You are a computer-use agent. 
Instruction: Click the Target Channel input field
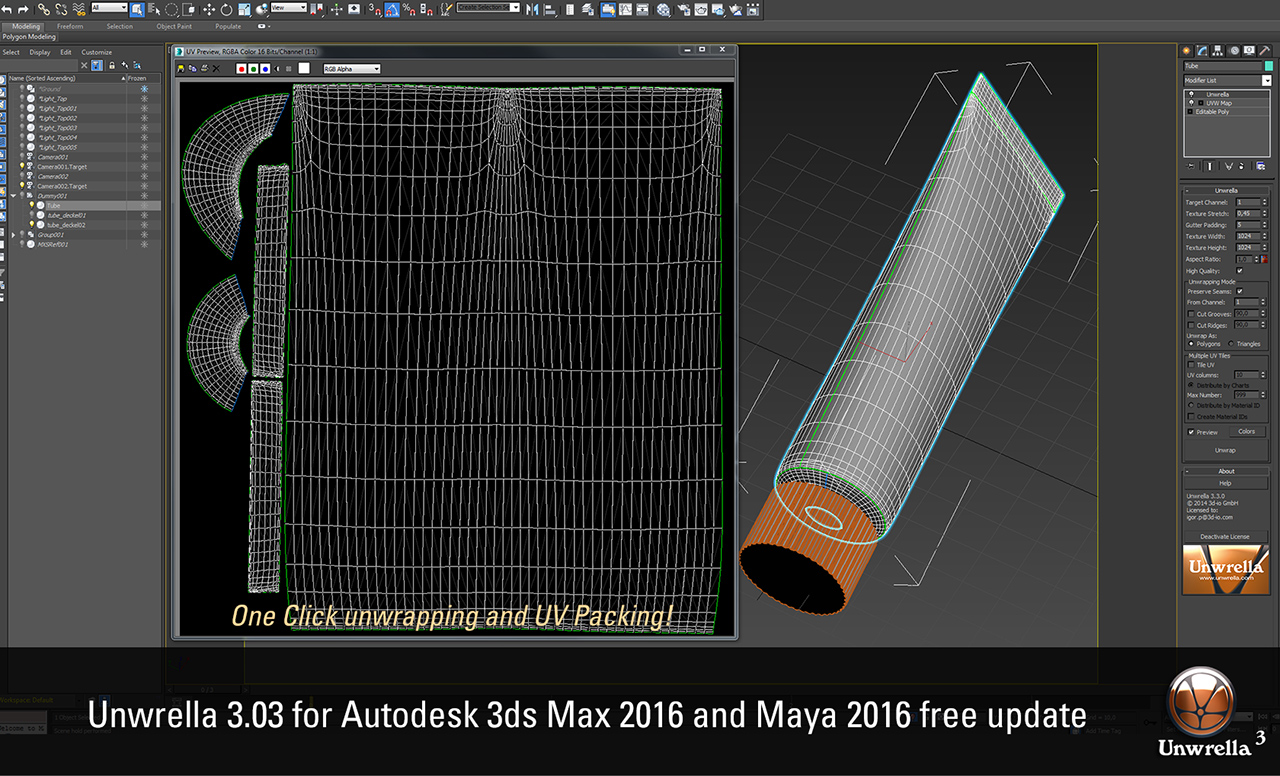(x=1248, y=202)
